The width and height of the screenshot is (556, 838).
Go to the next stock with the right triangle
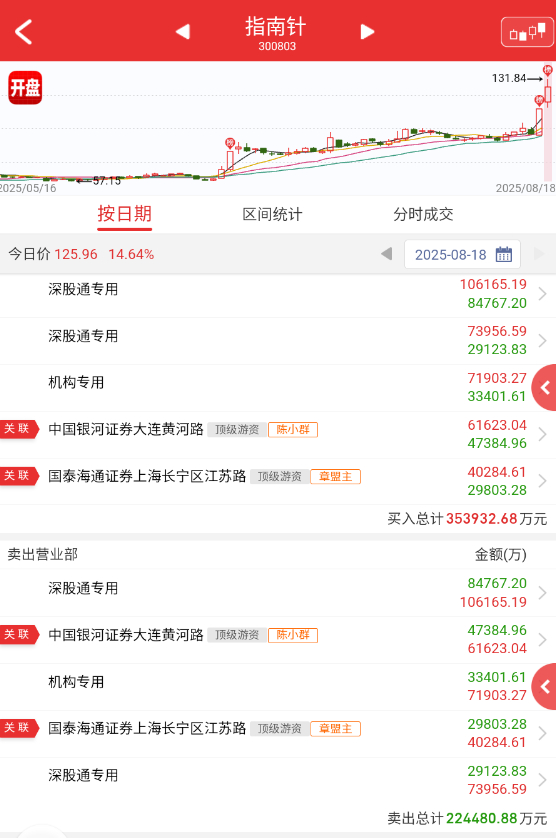coord(367,32)
